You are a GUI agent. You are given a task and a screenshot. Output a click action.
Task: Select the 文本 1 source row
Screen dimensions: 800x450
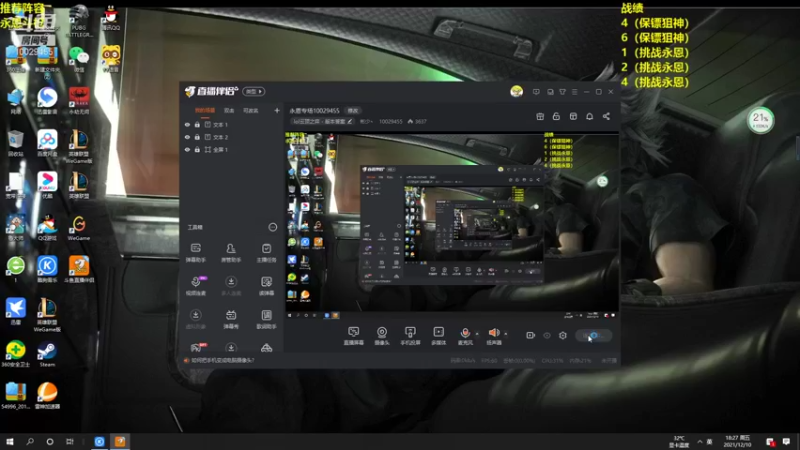(232, 124)
